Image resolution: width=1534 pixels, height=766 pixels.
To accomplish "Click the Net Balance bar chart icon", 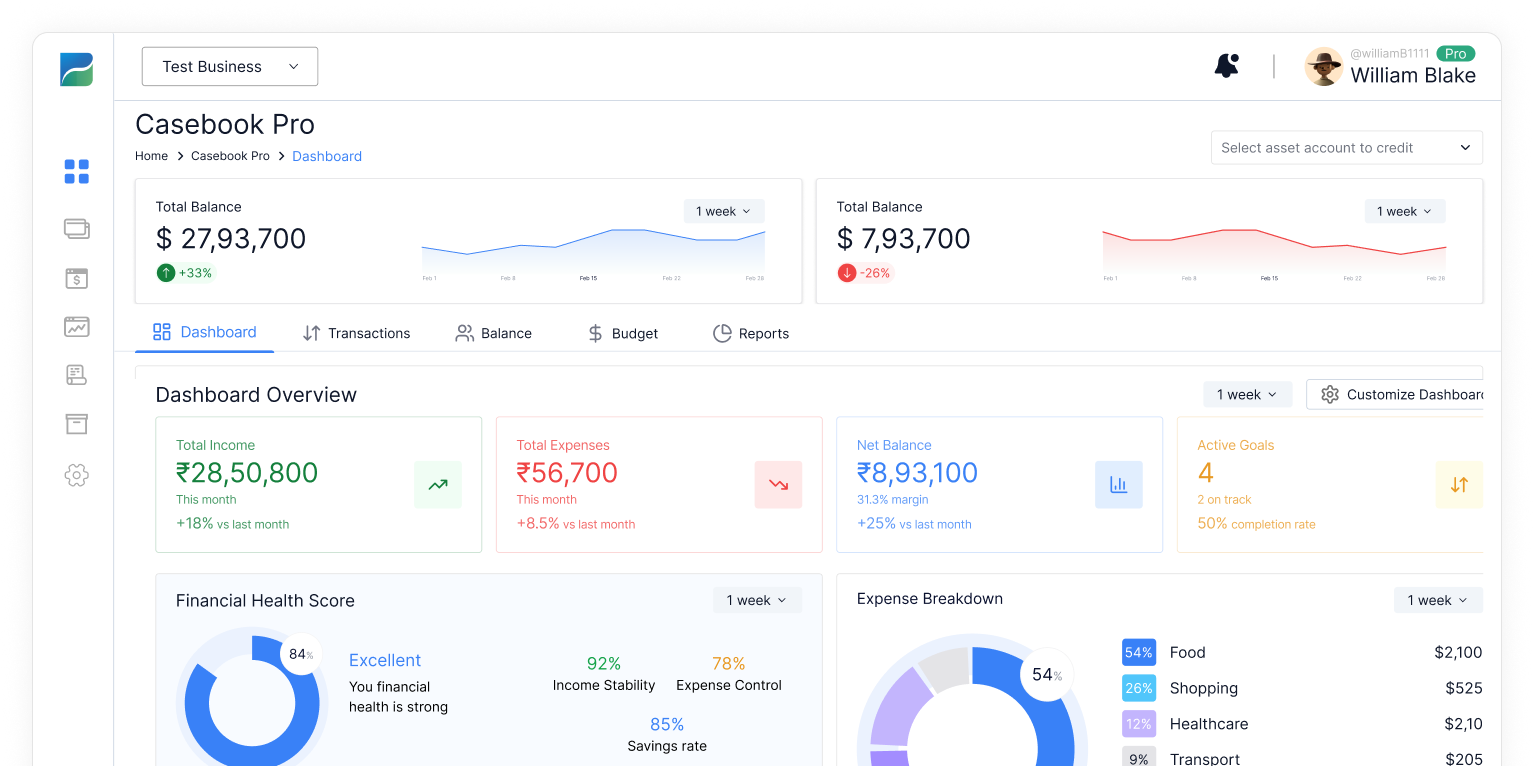I will pyautogui.click(x=1118, y=485).
